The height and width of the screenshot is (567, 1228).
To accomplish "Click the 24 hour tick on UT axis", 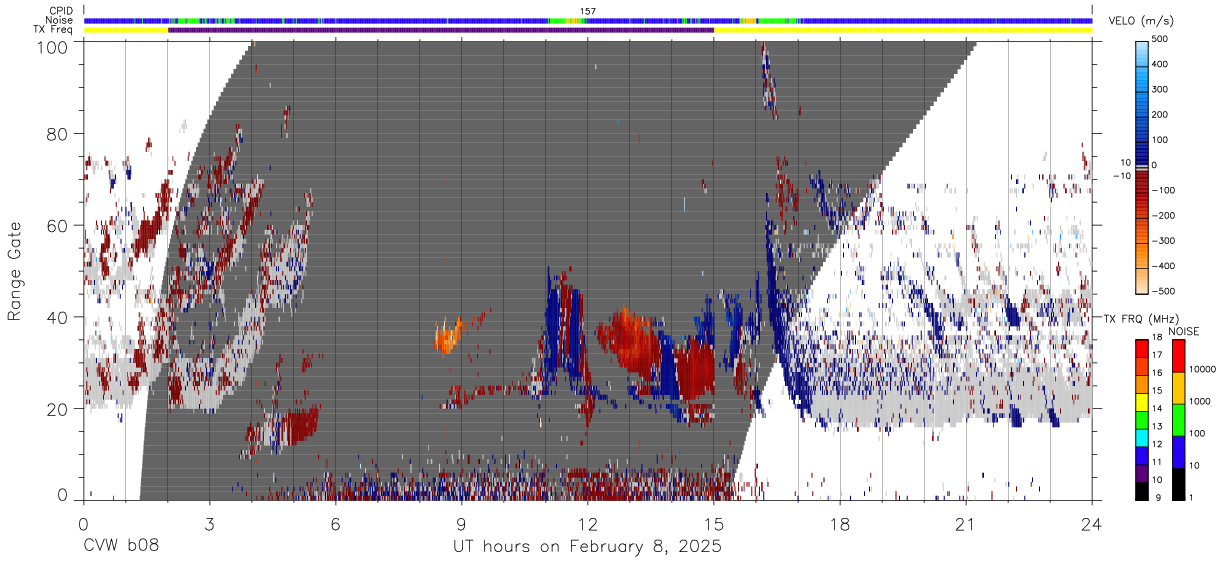I will pyautogui.click(x=1092, y=525).
